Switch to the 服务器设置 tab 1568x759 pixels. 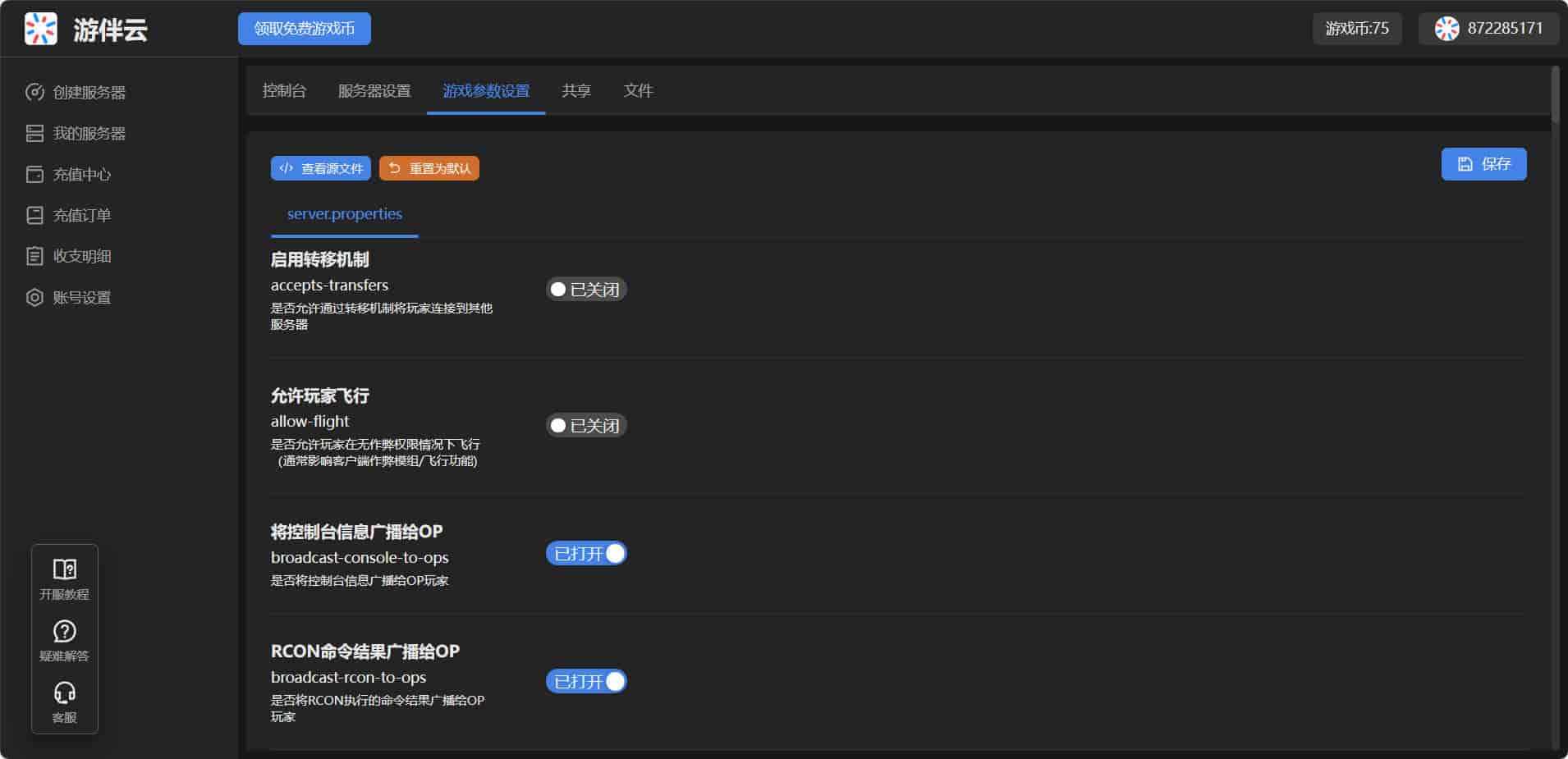(x=374, y=91)
